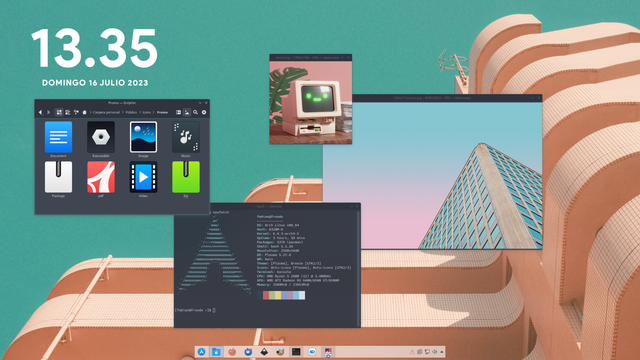Viewport: 640px width, 360px height.
Task: Open search in Dolphin toolbar
Action: pyautogui.click(x=196, y=112)
